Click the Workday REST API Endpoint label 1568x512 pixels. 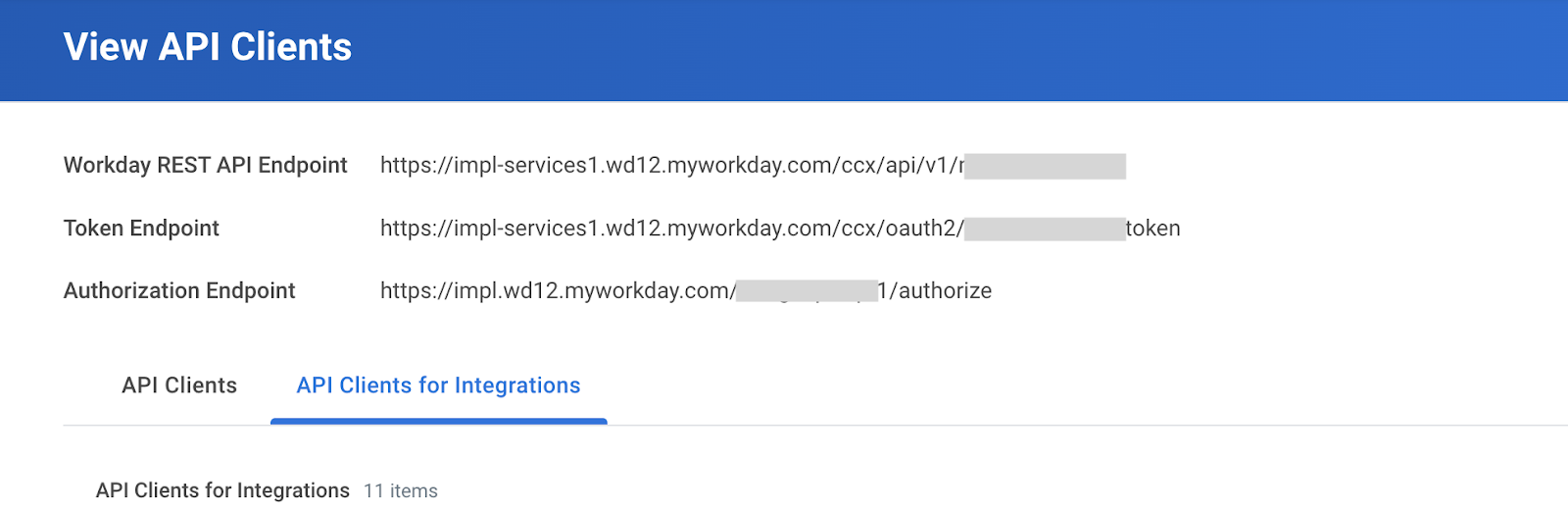205,165
